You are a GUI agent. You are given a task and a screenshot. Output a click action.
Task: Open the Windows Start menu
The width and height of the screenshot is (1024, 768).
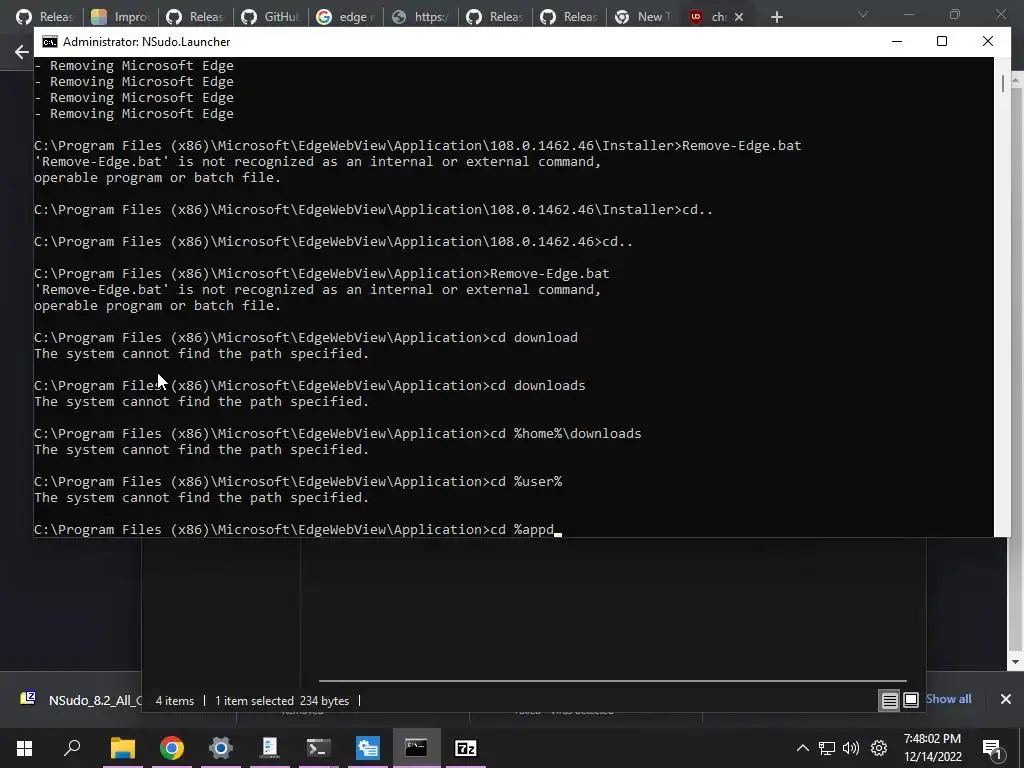coord(24,748)
